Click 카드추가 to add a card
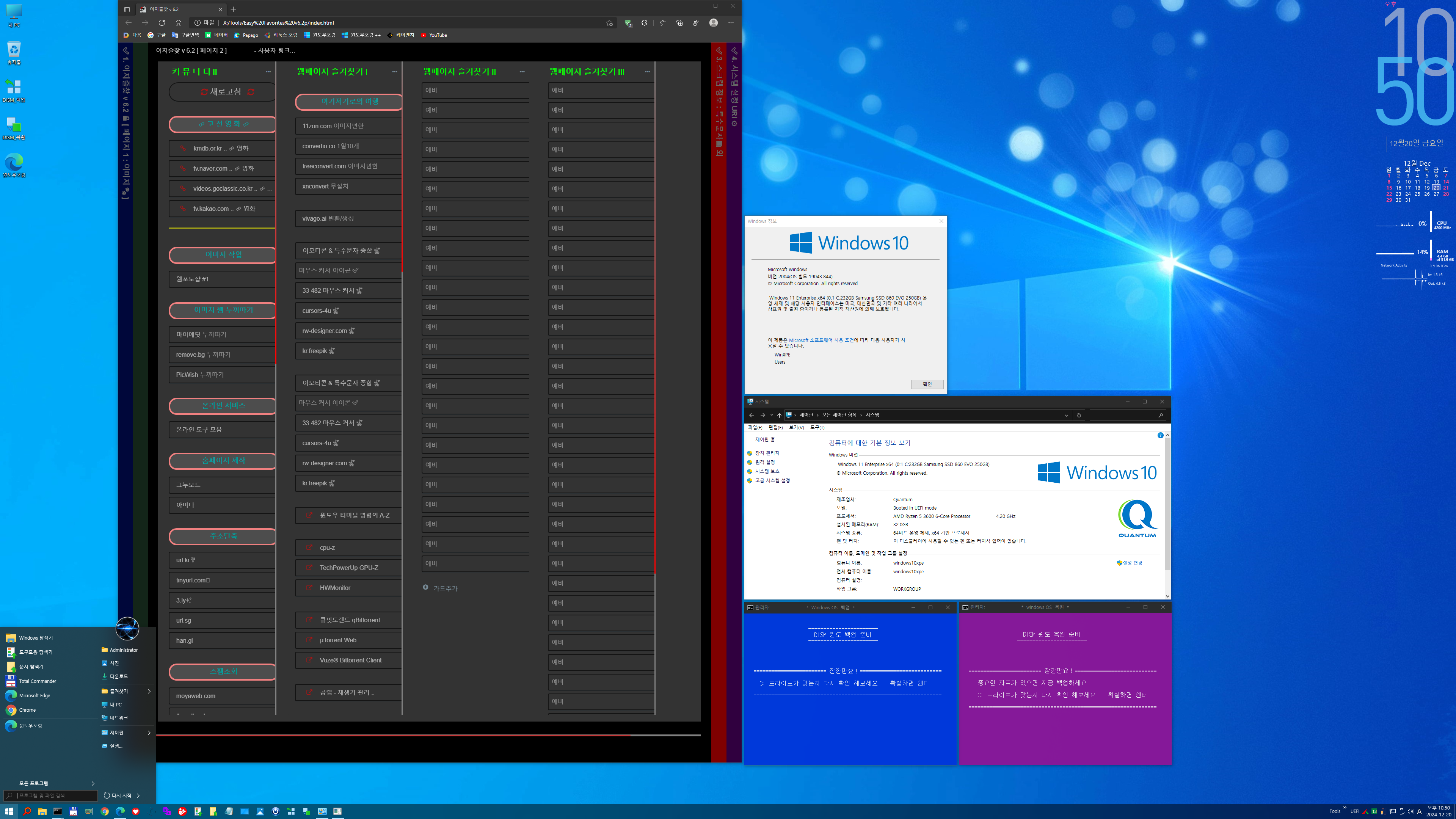This screenshot has width=1456, height=819. pos(440,588)
